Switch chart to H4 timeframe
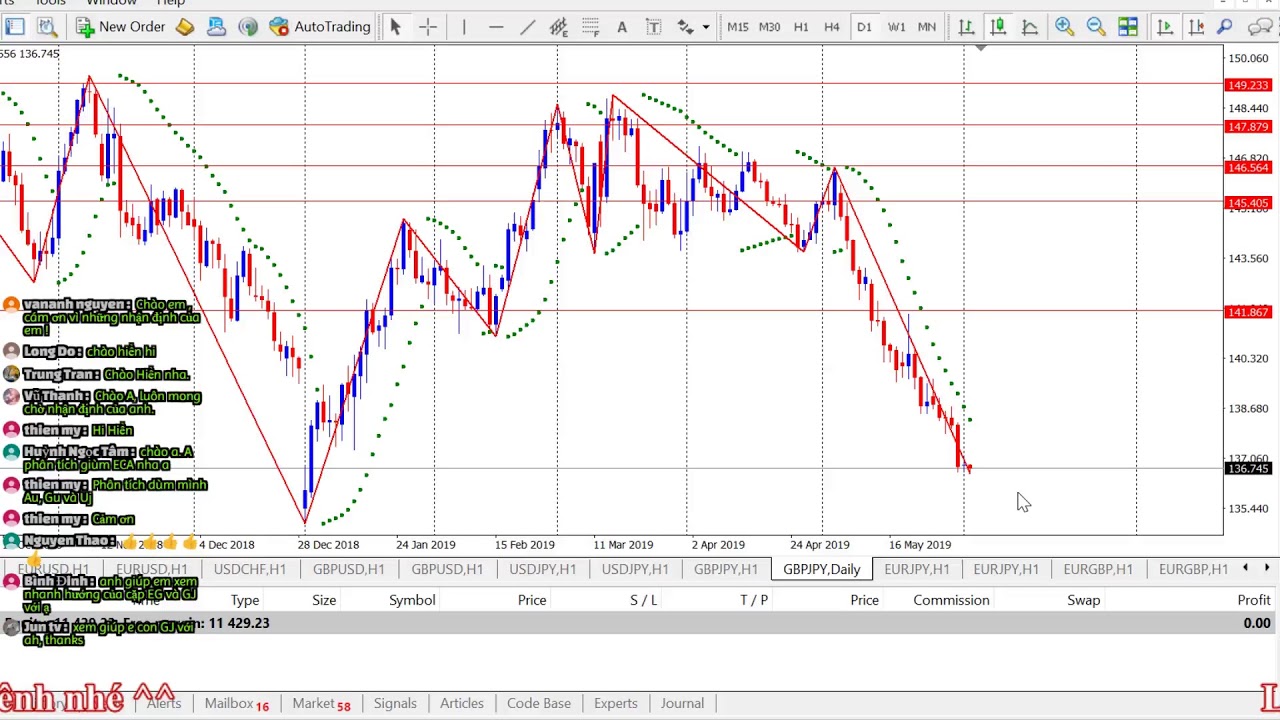The height and width of the screenshot is (720, 1280). click(x=832, y=27)
